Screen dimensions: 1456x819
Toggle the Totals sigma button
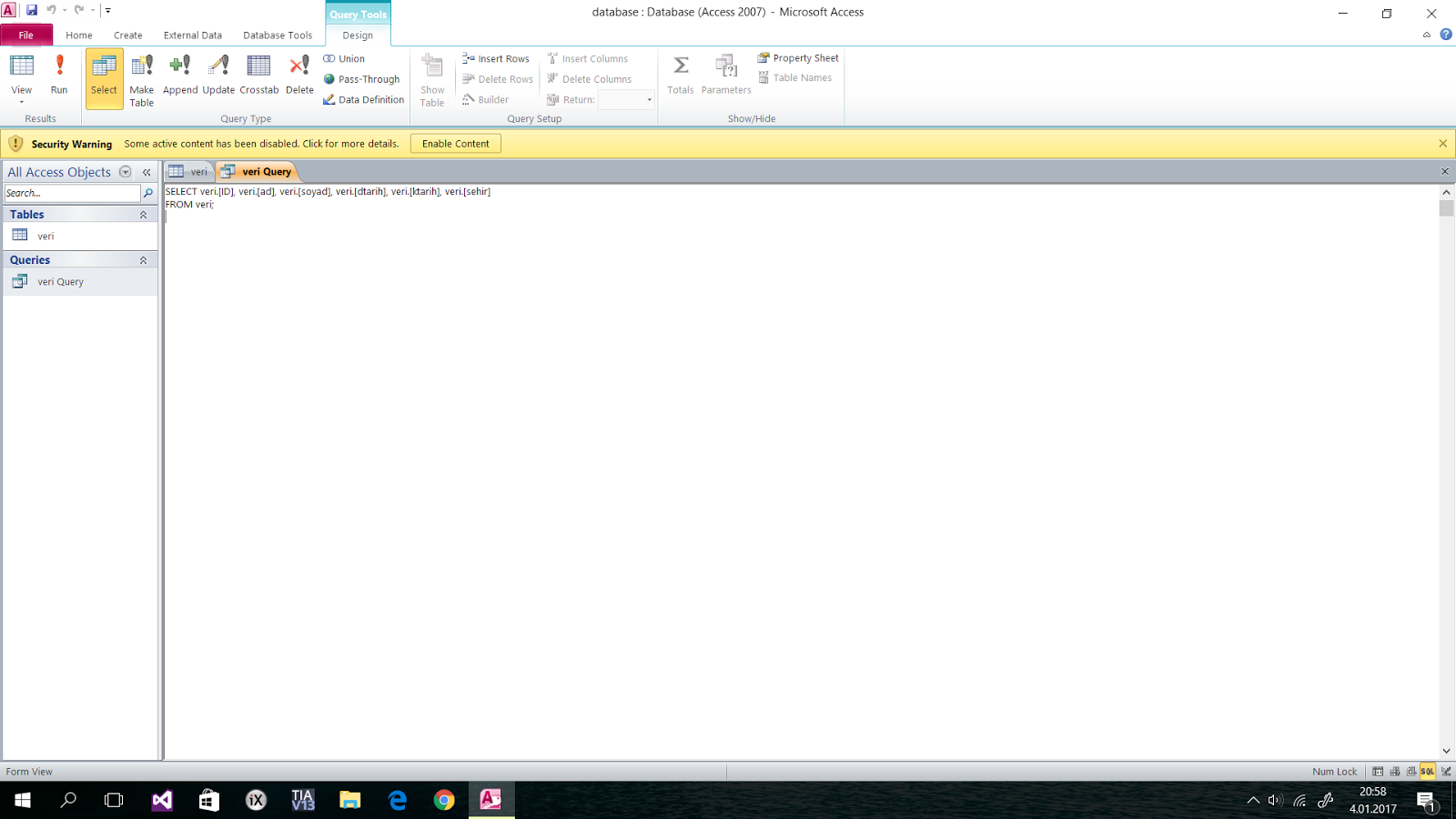tap(680, 75)
